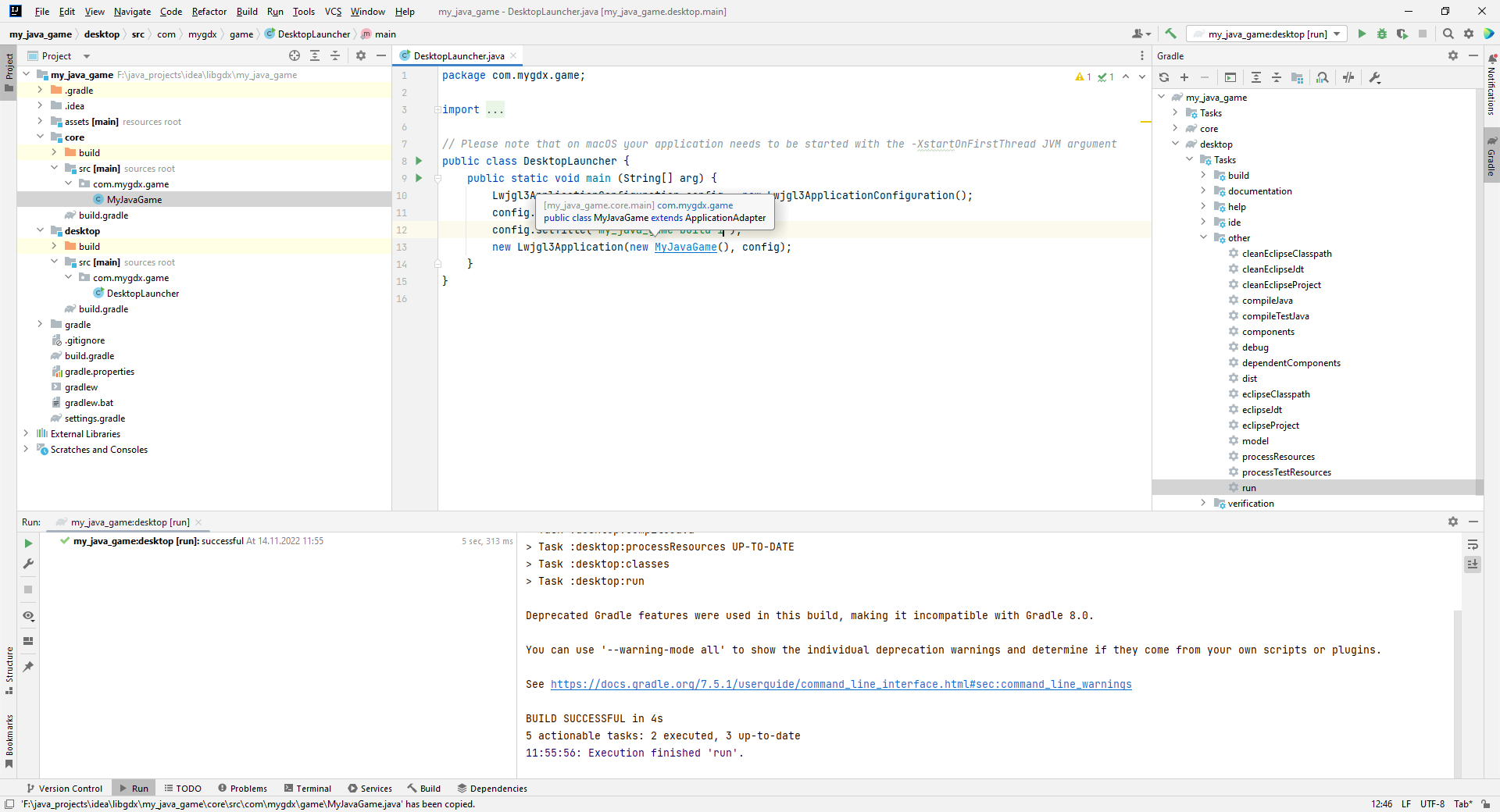
Task: Expand Scratches and Consoles node
Action: click(26, 449)
